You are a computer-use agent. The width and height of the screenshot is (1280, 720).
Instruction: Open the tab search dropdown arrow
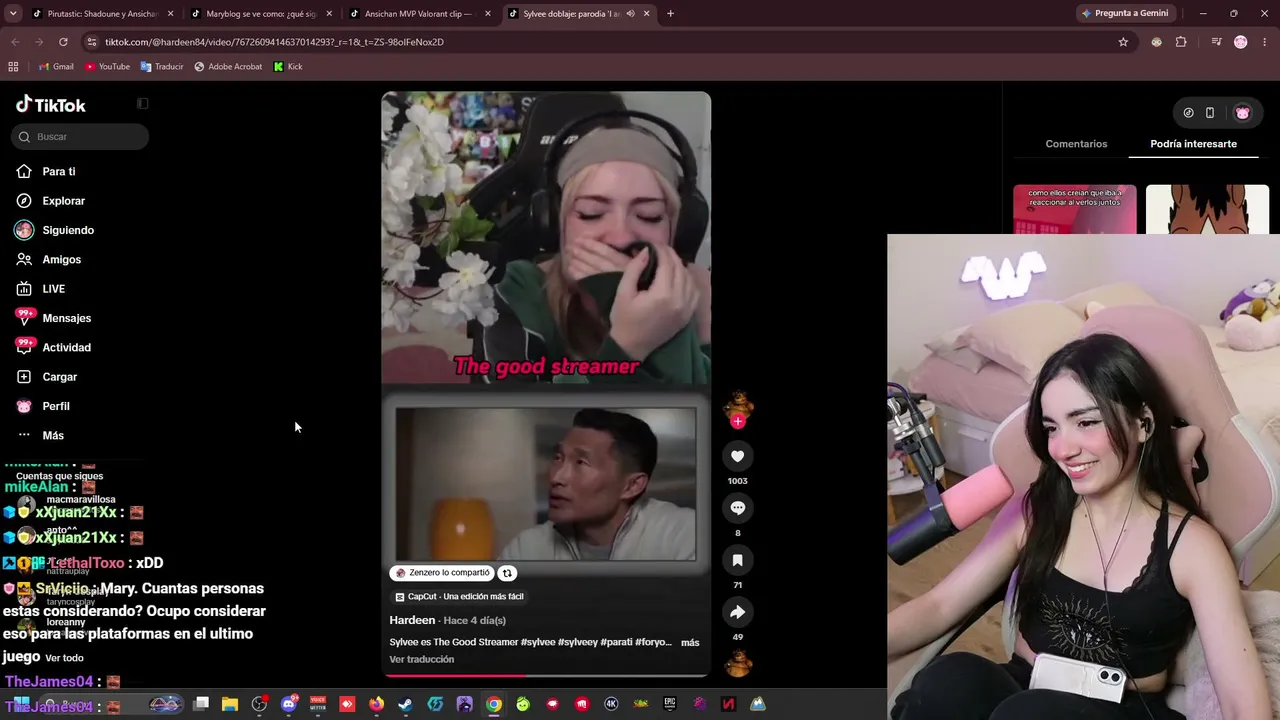click(x=13, y=14)
